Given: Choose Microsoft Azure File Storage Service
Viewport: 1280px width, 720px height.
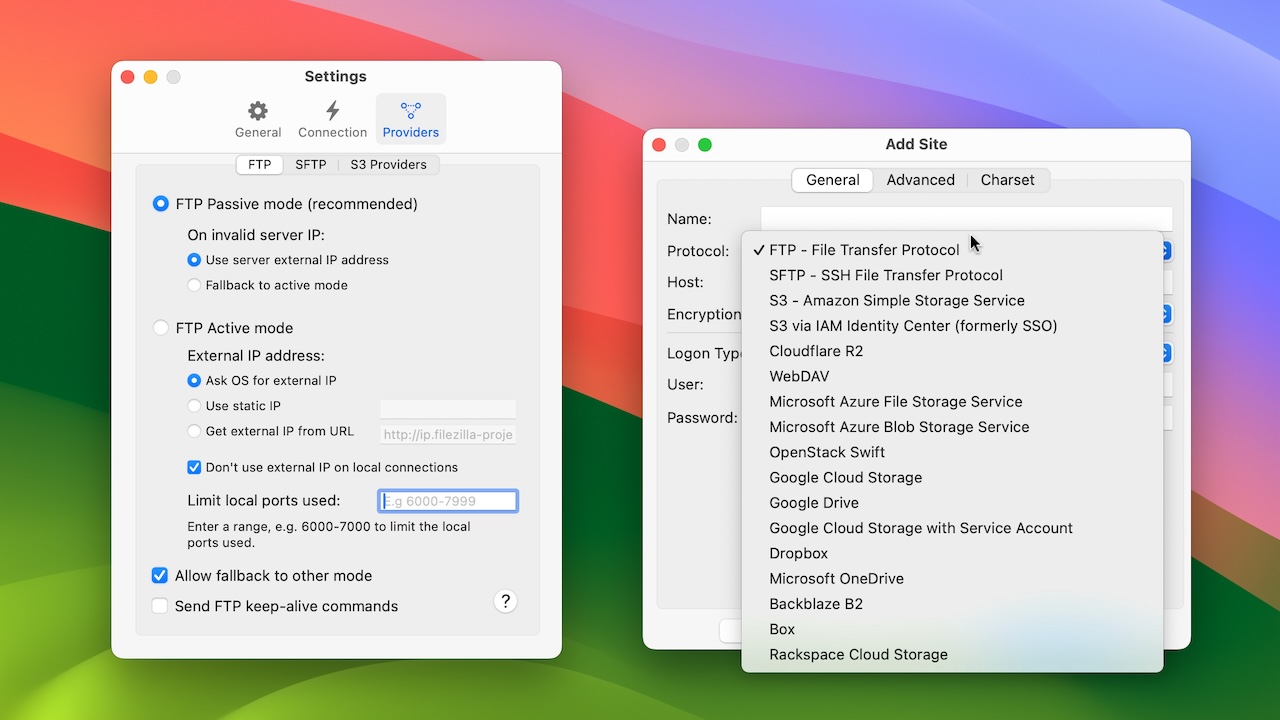Looking at the screenshot, I should [x=952, y=402].
